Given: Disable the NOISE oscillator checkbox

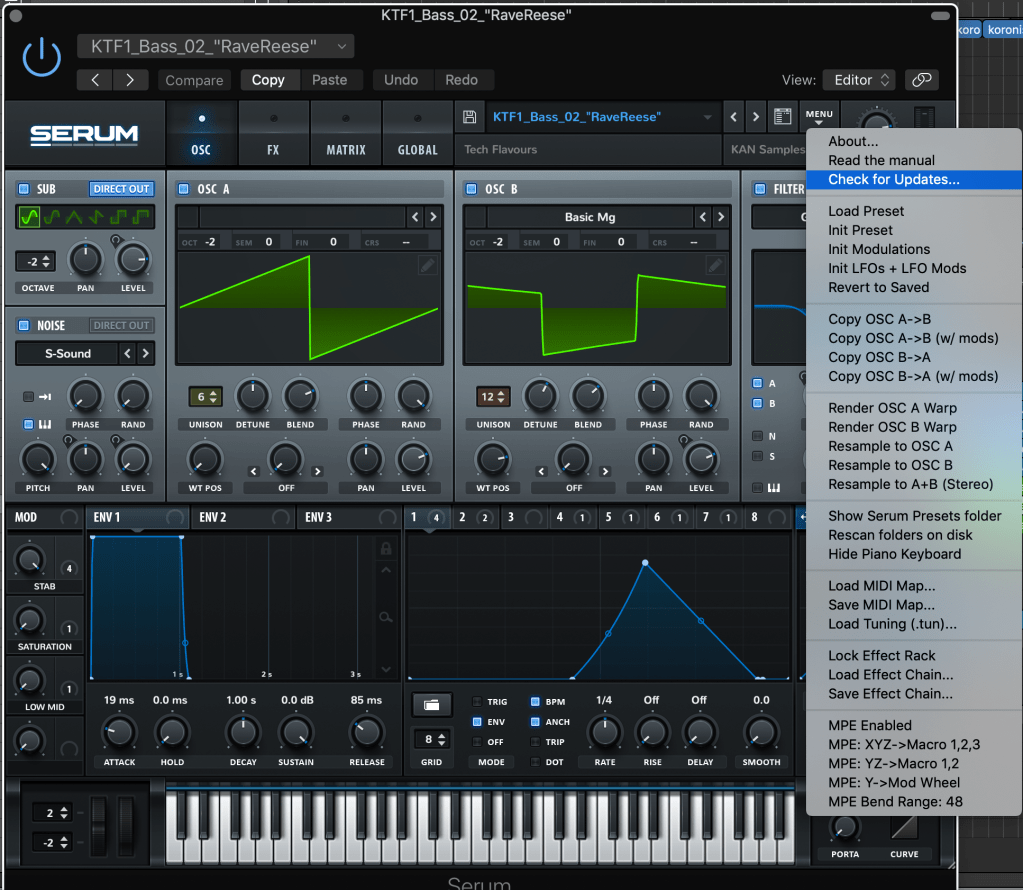Looking at the screenshot, I should click(24, 325).
